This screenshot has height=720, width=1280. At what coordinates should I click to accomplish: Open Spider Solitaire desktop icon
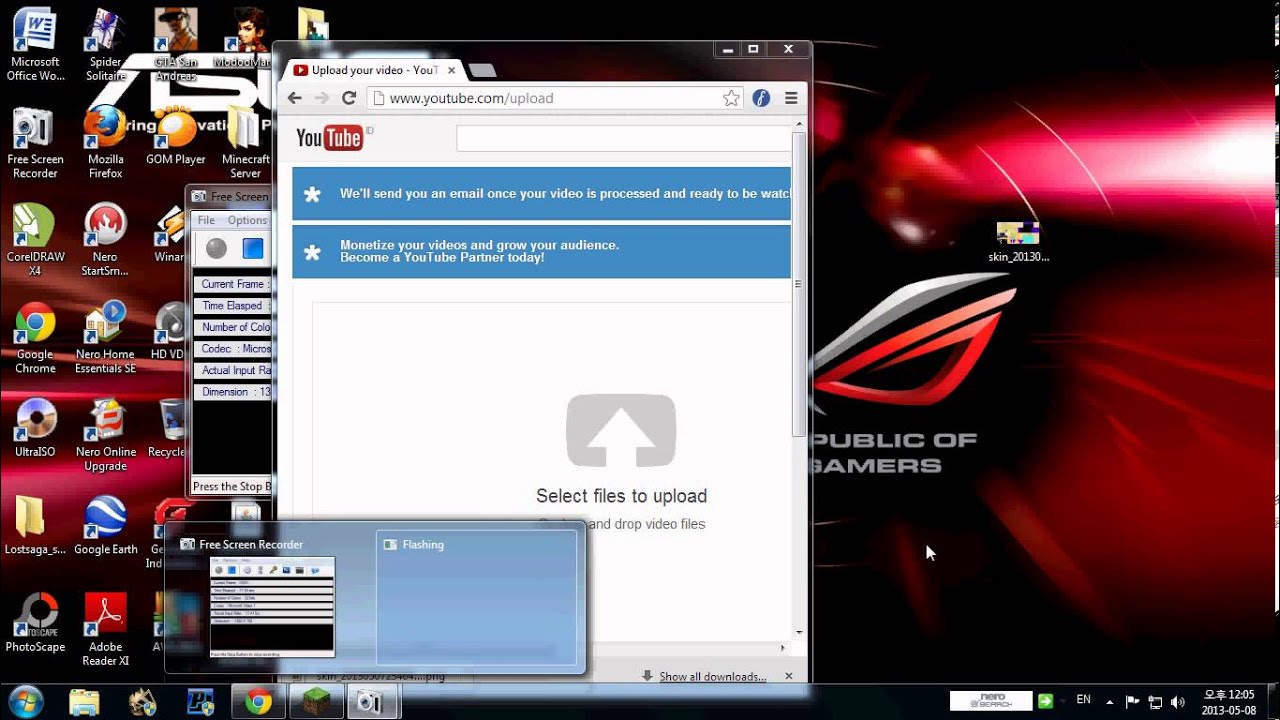click(105, 45)
